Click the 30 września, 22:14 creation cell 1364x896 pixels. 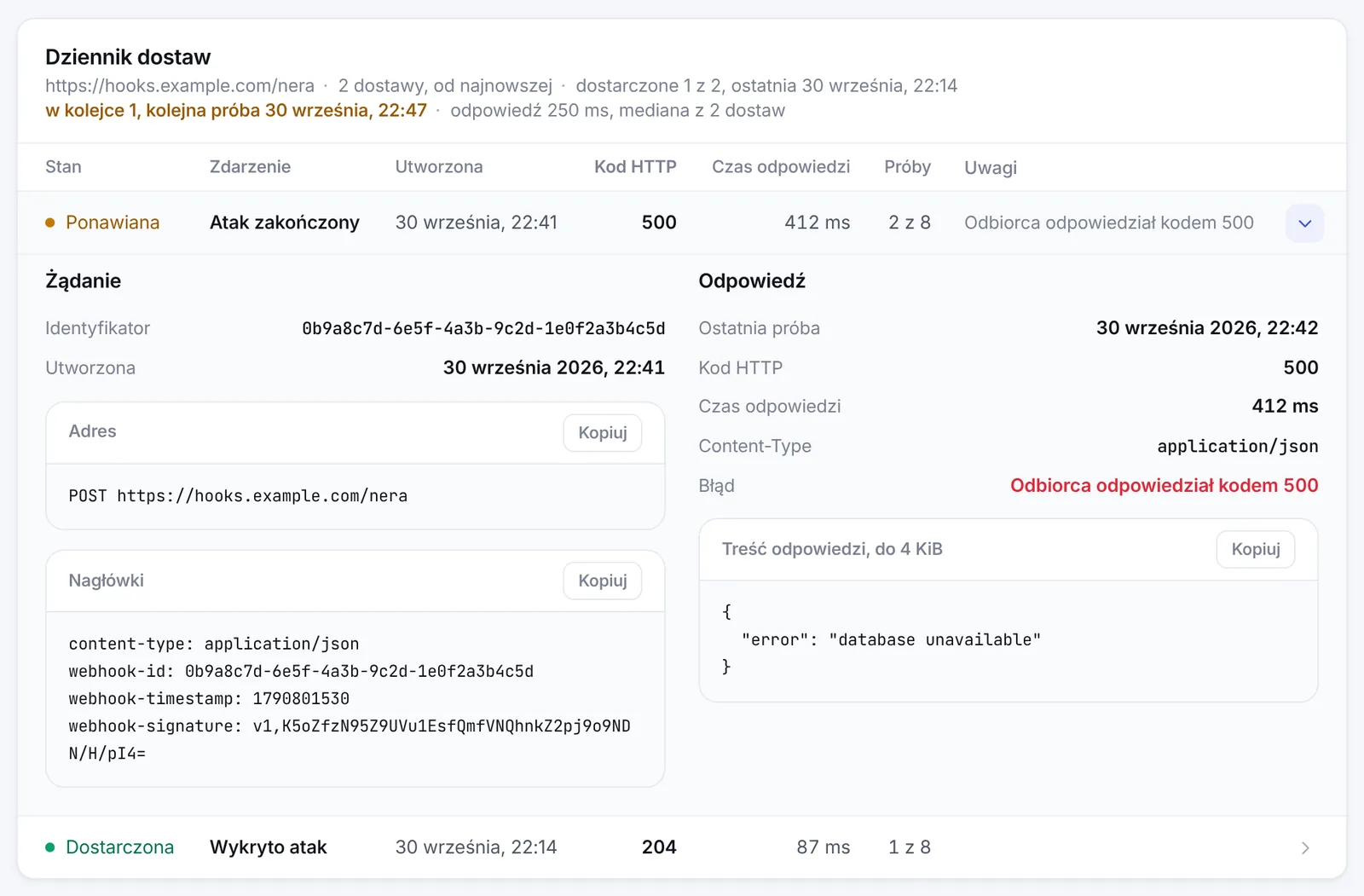(x=476, y=847)
